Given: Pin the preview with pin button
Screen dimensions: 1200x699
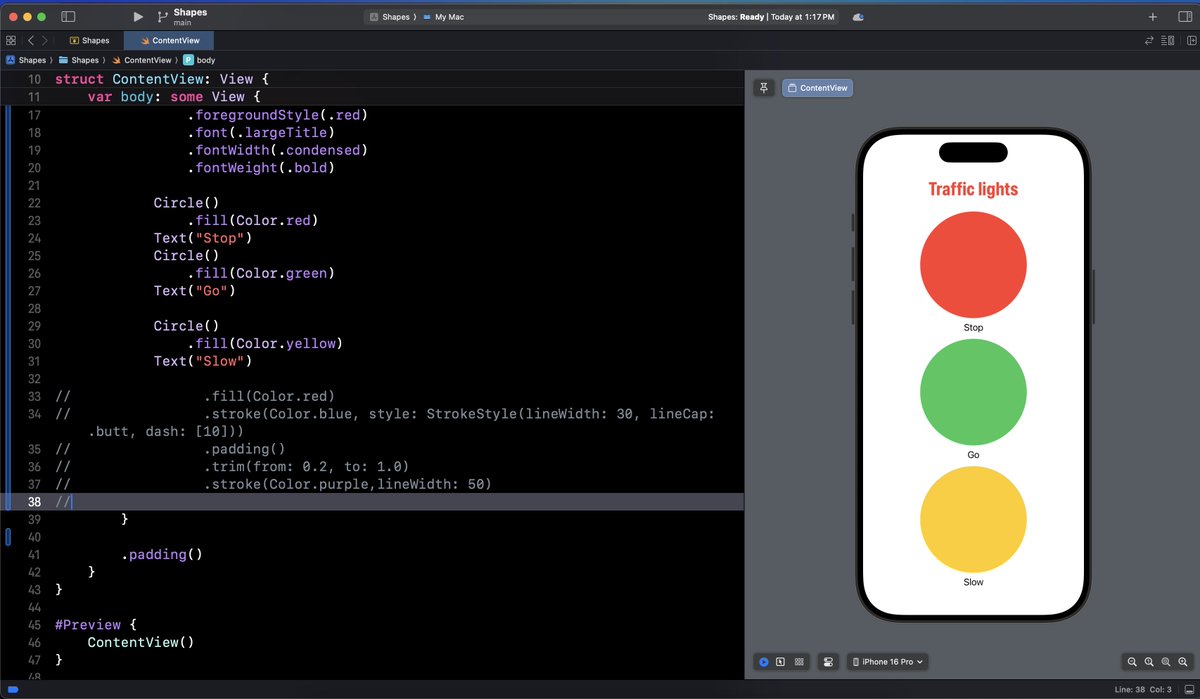Looking at the screenshot, I should tap(764, 88).
